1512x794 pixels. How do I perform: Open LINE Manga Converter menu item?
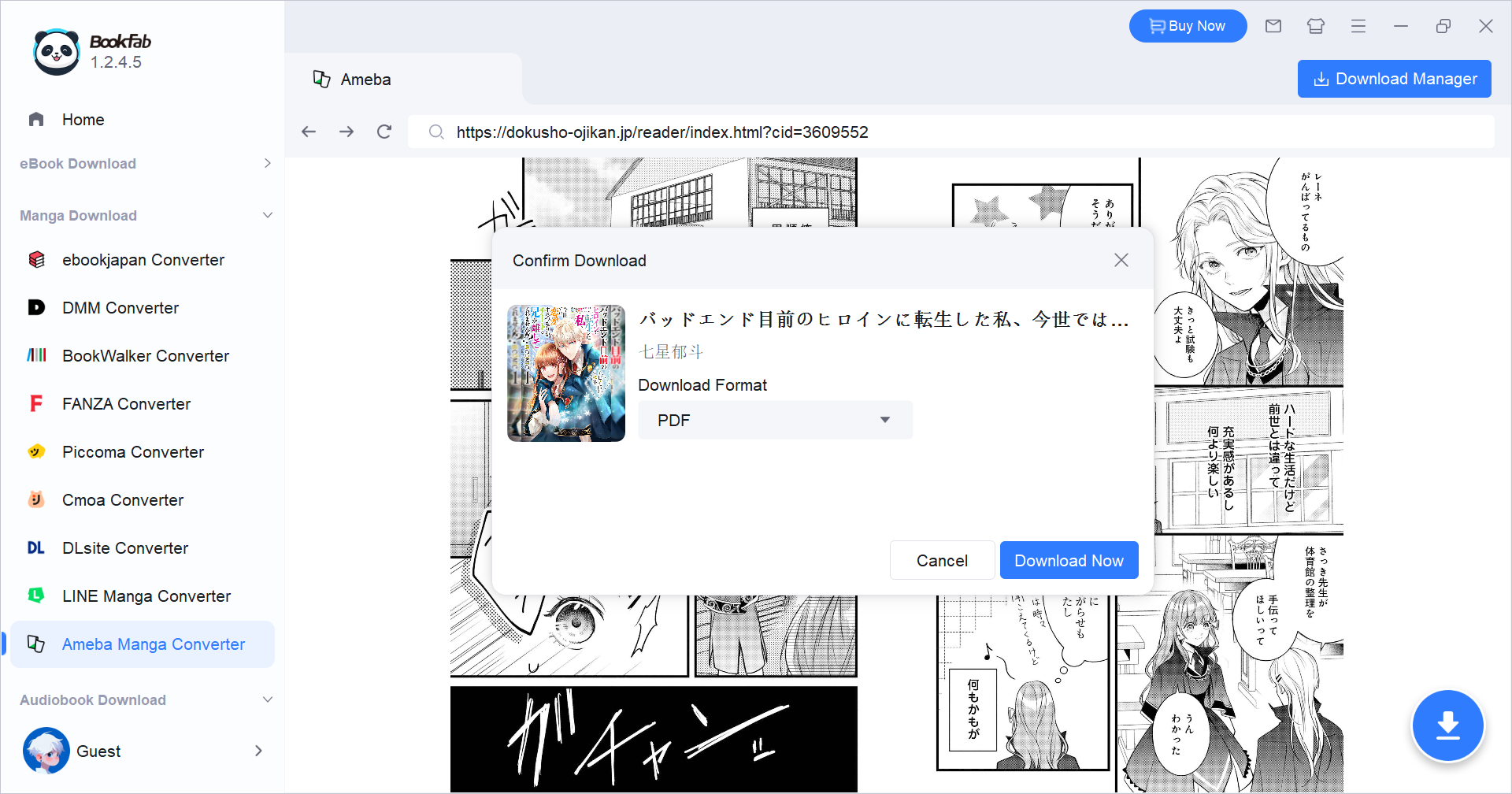(x=143, y=595)
